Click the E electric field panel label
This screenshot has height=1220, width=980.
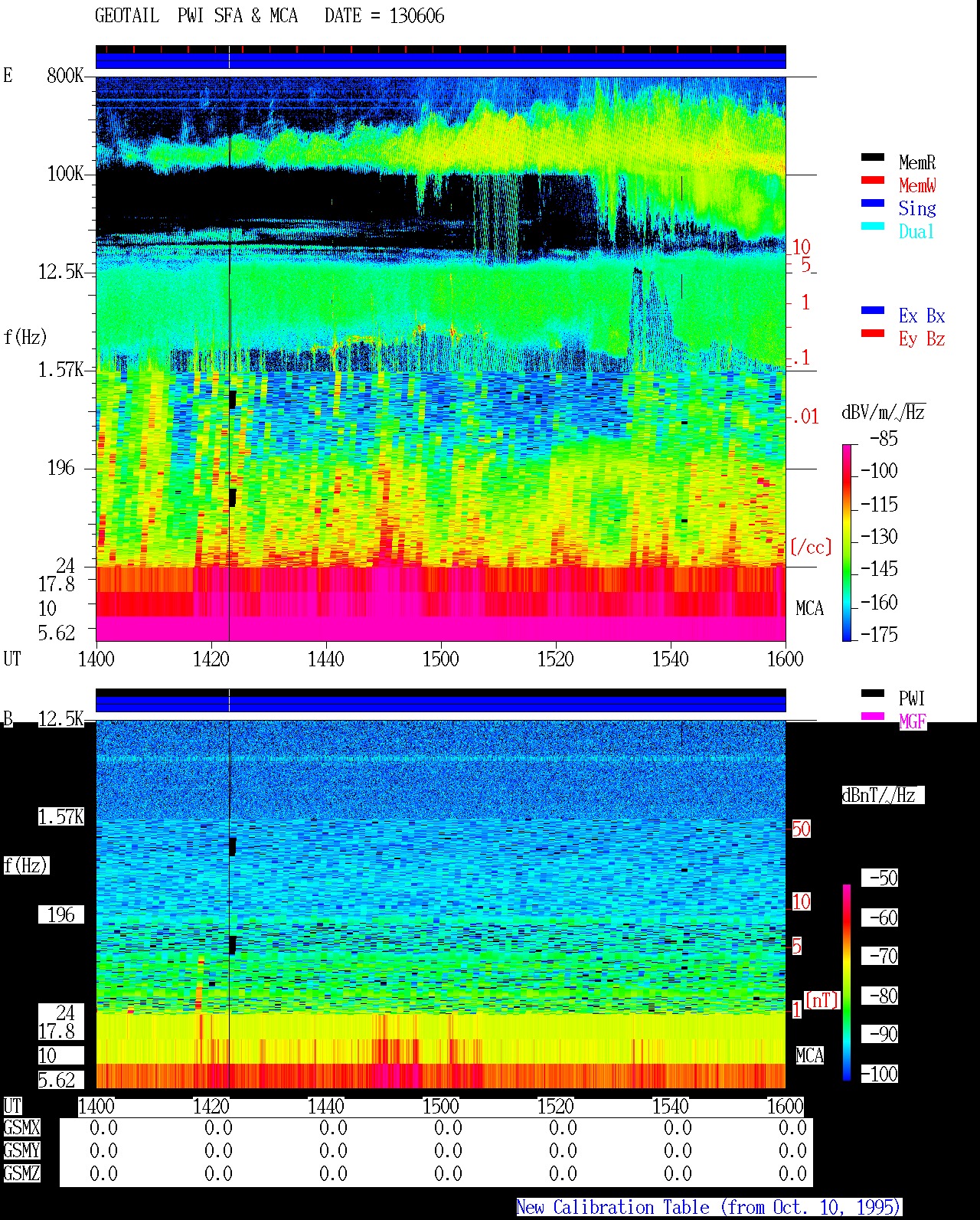(8, 75)
